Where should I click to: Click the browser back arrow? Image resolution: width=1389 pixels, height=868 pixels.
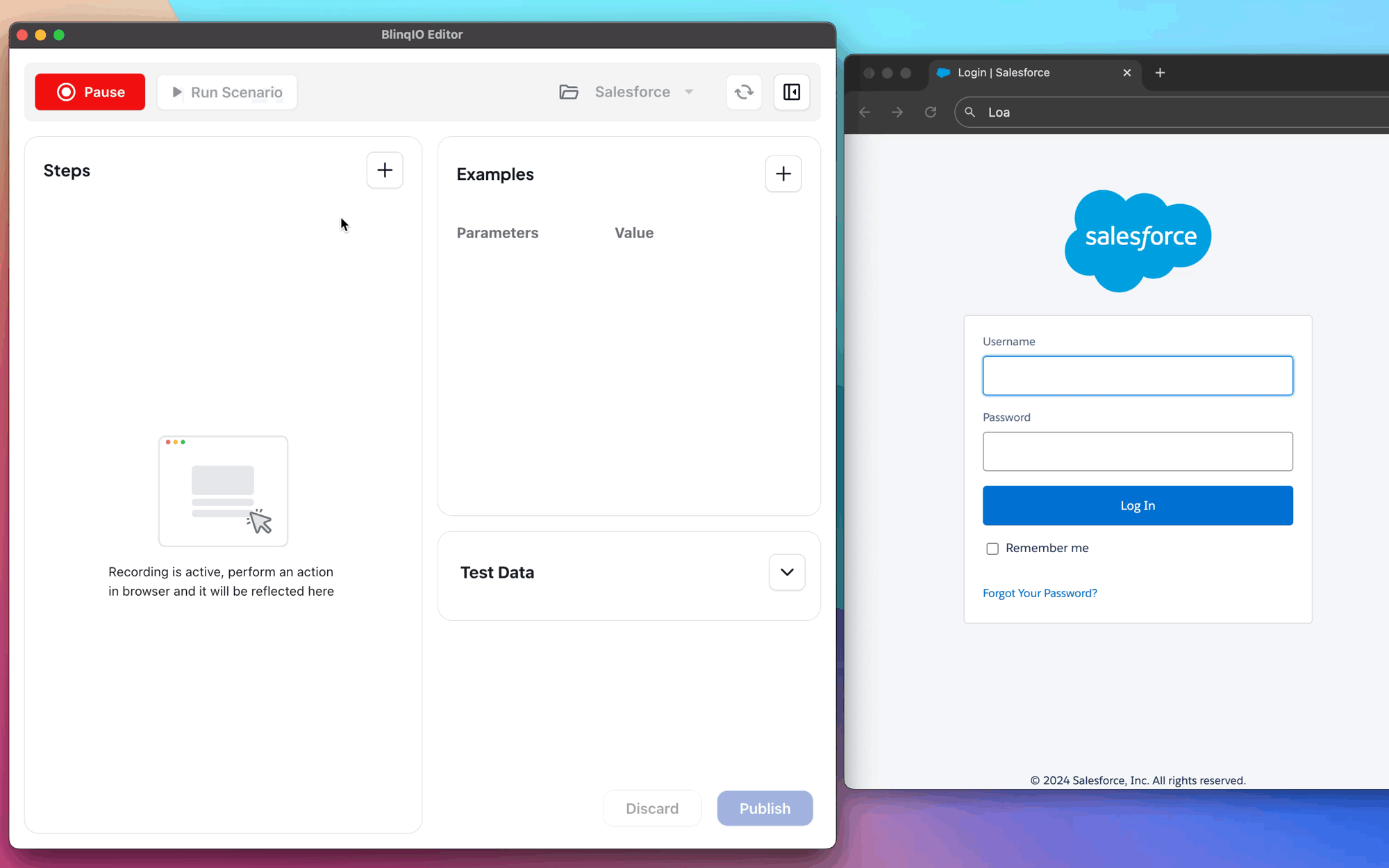point(865,112)
